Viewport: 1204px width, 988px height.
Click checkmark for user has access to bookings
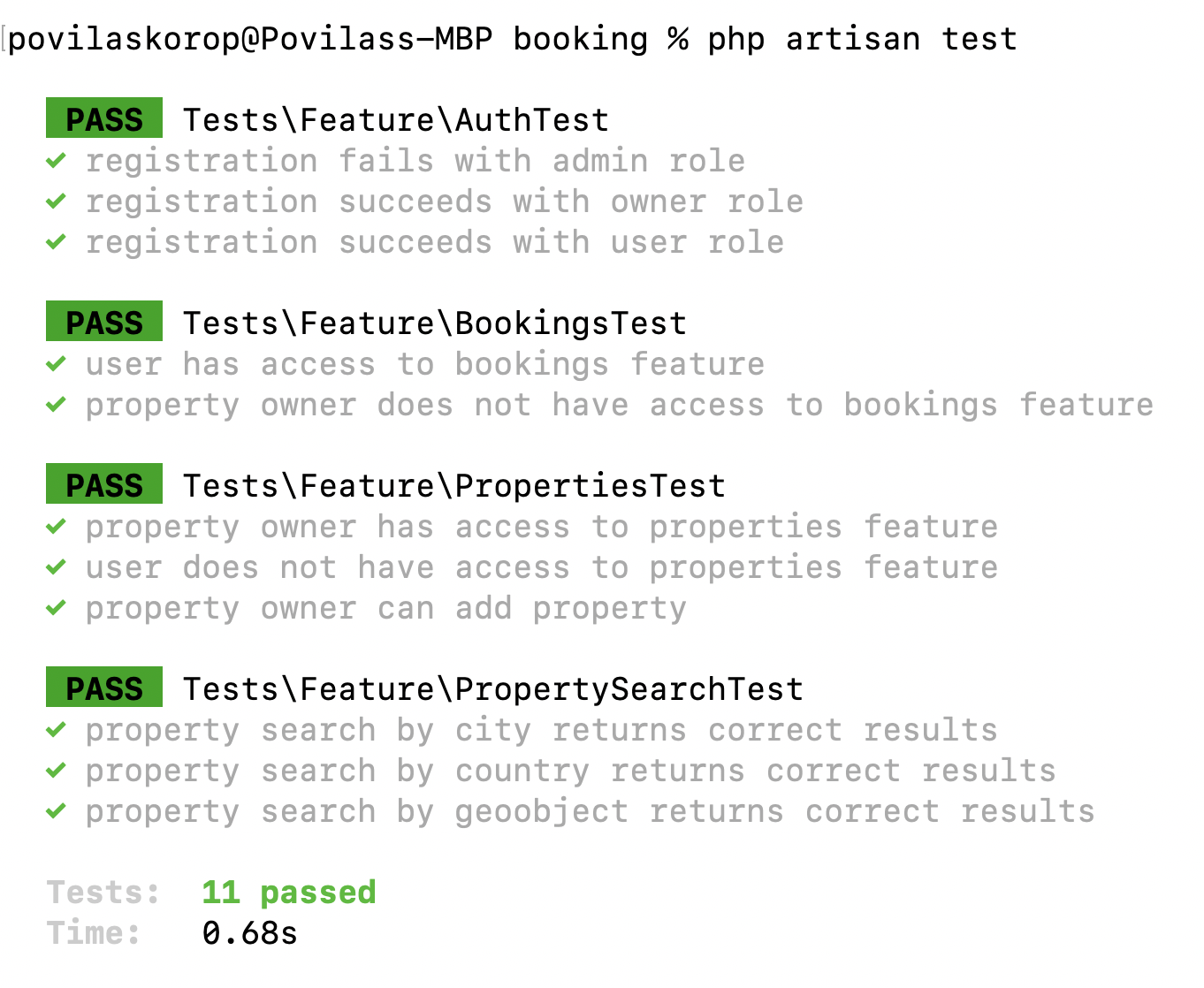[56, 363]
